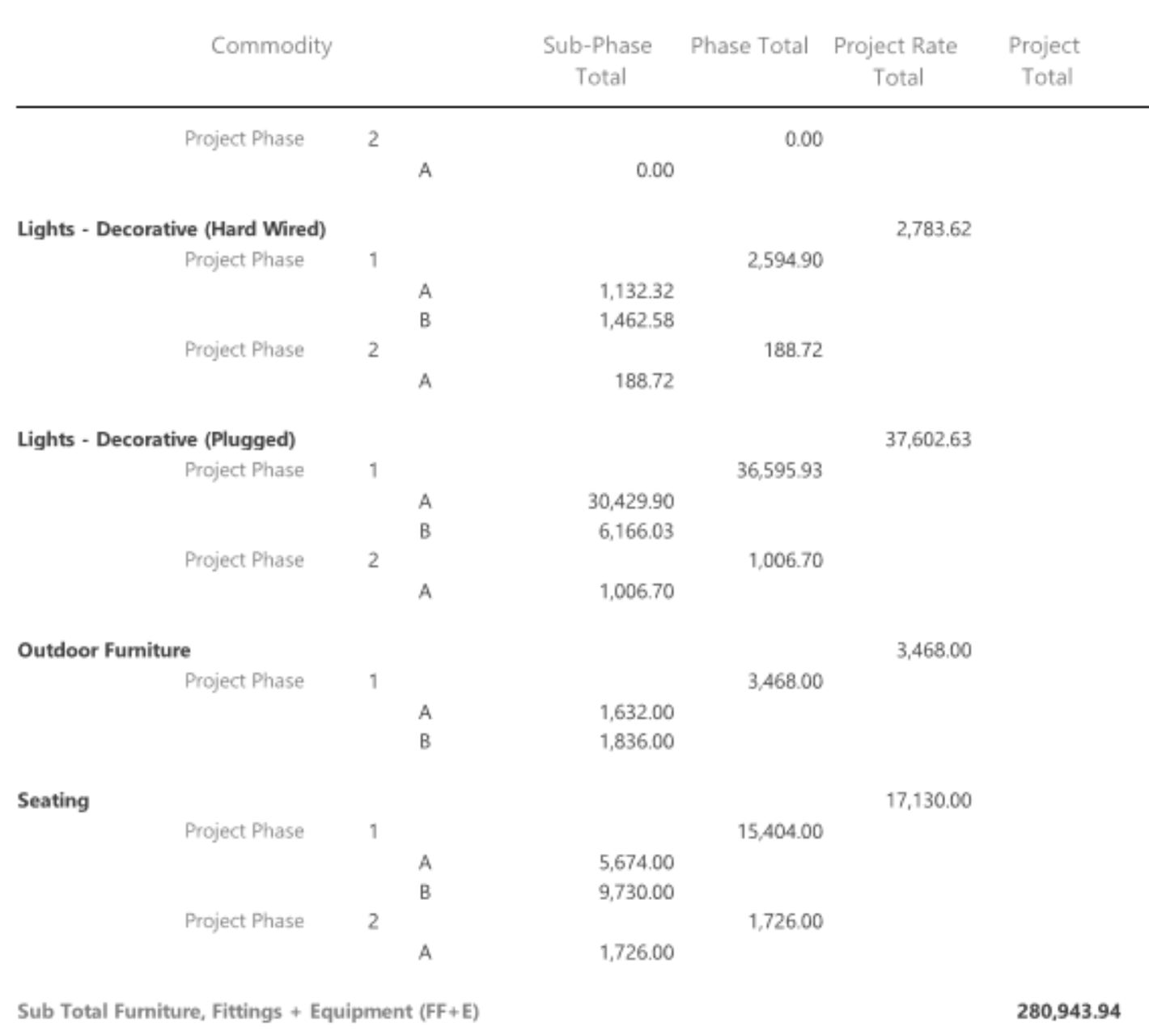This screenshot has width=1149, height=1036.
Task: Select the Sub-Phase Total column header
Action: point(598,61)
